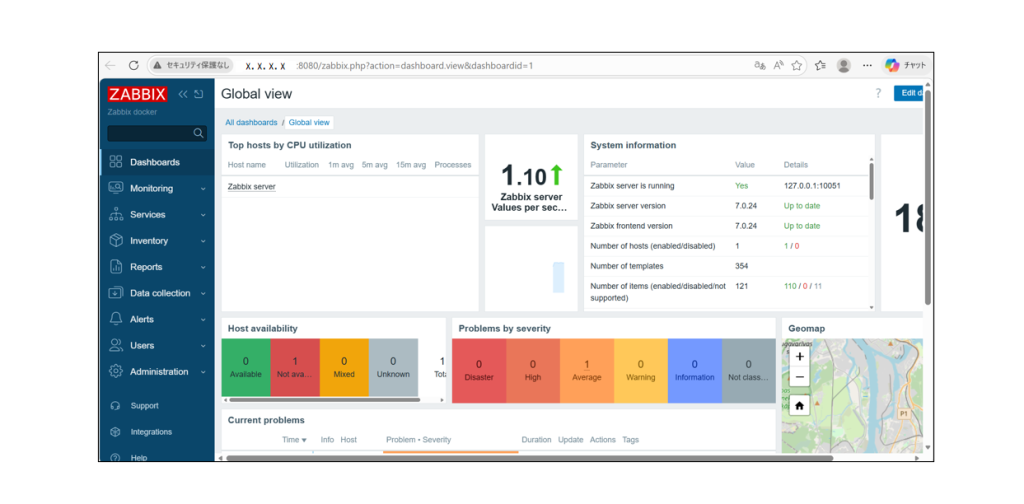1024x504 pixels.
Task: Open the Alerts menu item
Action: click(157, 319)
